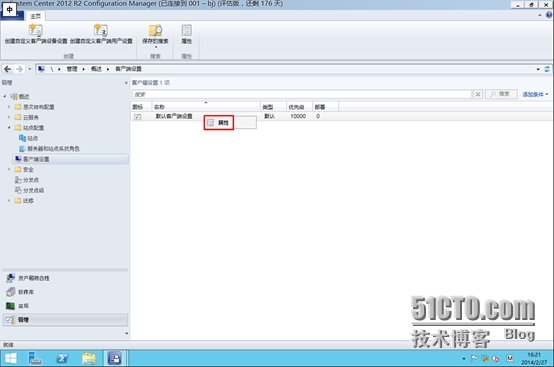Expand the Migration (迁移) folder
554x367 pixels.
click(x=9, y=201)
